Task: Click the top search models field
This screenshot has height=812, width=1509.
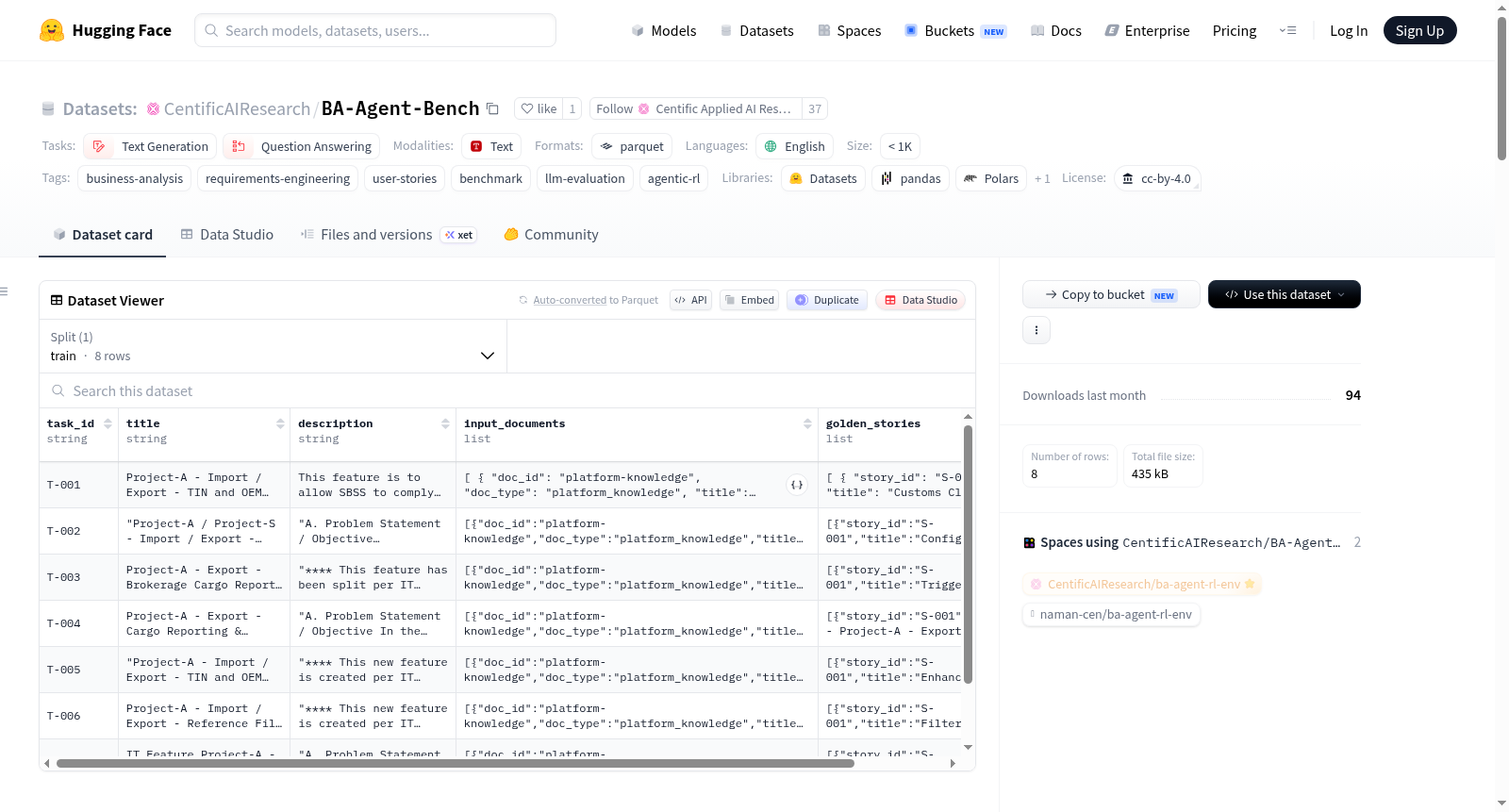Action: 375,30
